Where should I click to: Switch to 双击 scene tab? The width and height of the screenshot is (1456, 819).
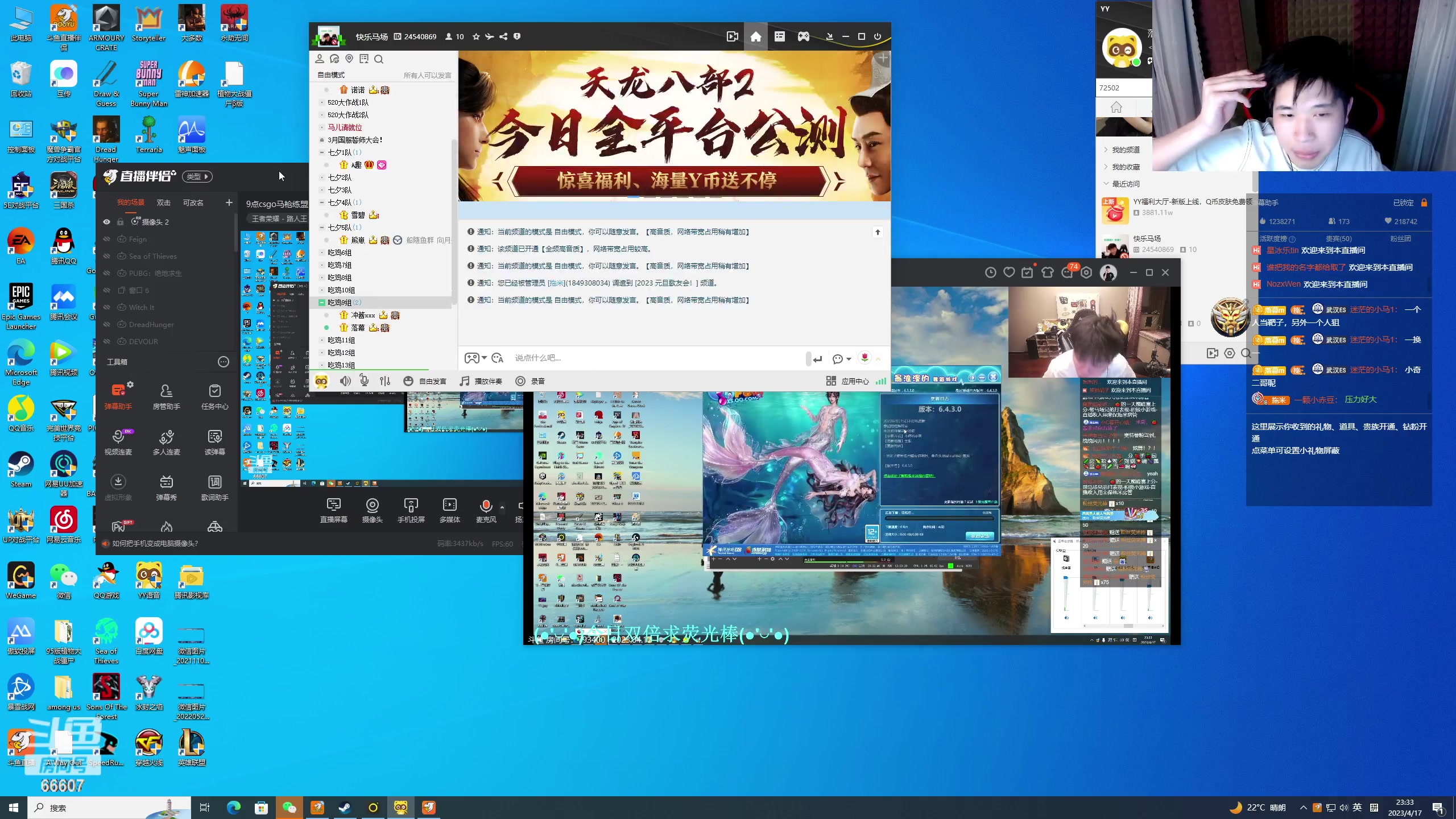pos(164,202)
